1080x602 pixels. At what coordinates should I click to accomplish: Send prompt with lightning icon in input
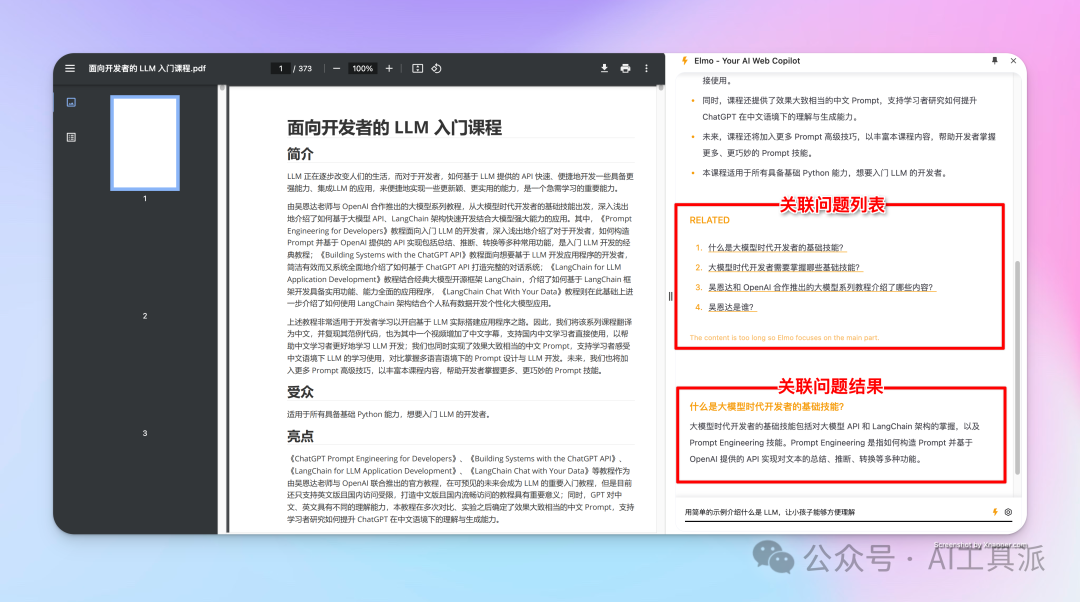[x=995, y=512]
